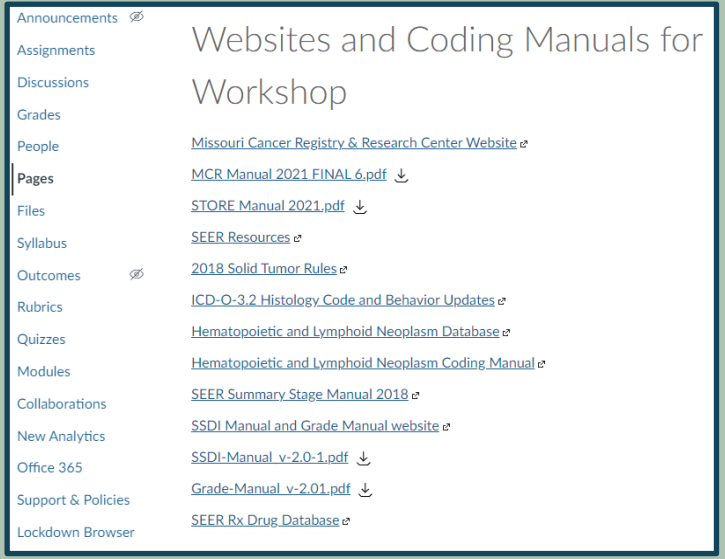This screenshot has height=559, width=725.
Task: Click hidden-eye icon beside Announcements
Action: point(136,17)
